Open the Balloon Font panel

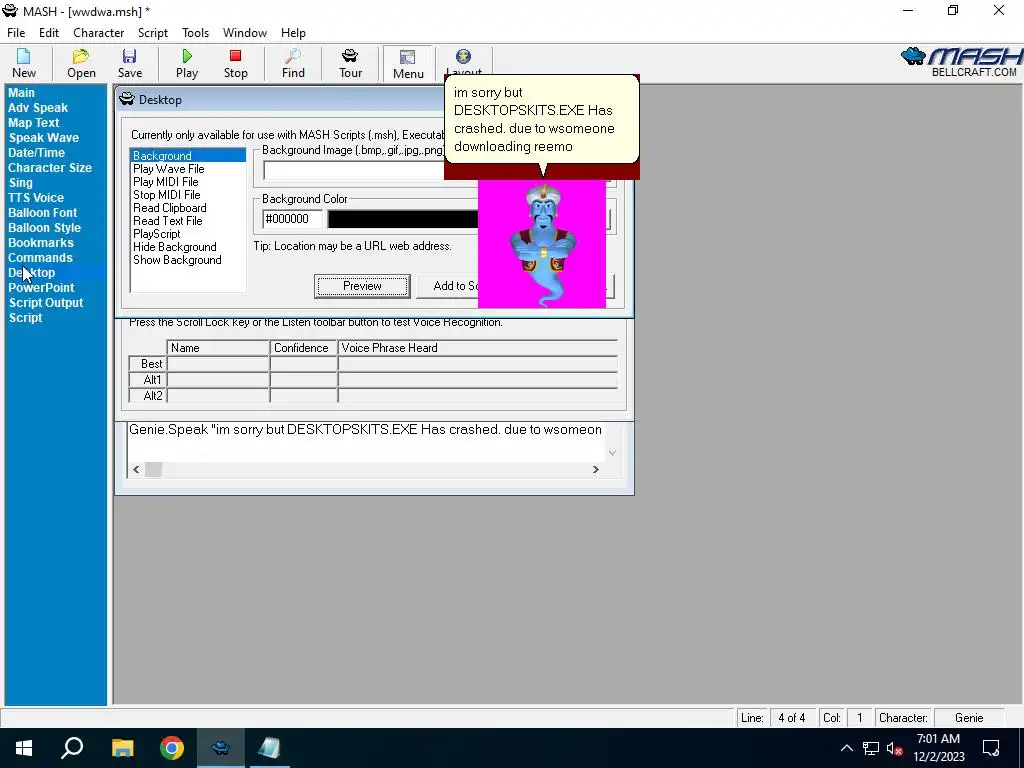click(42, 213)
